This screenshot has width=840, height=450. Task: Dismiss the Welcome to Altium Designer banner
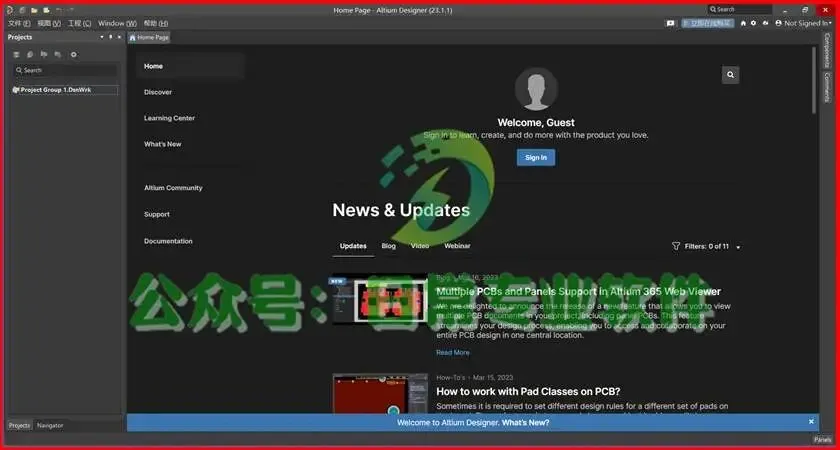(811, 422)
